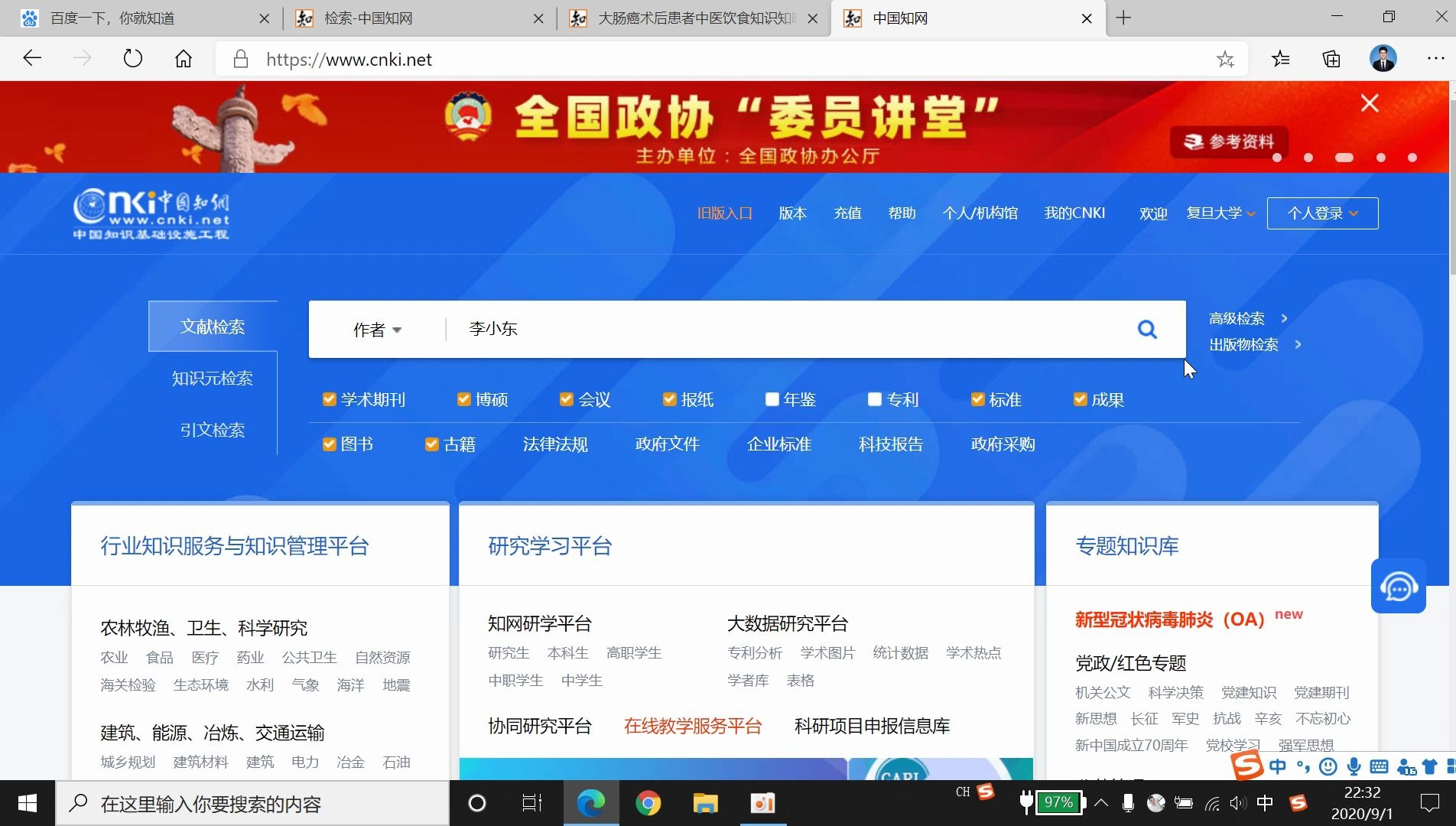Click Sogou input method microphone icon
This screenshot has height=826, width=1456.
coord(1354,766)
